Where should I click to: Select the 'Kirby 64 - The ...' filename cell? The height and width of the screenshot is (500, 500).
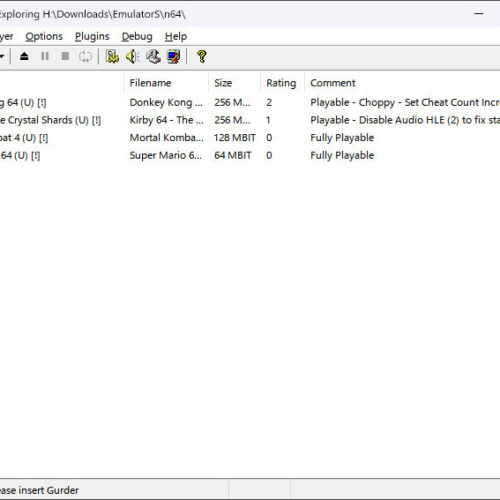click(166, 120)
